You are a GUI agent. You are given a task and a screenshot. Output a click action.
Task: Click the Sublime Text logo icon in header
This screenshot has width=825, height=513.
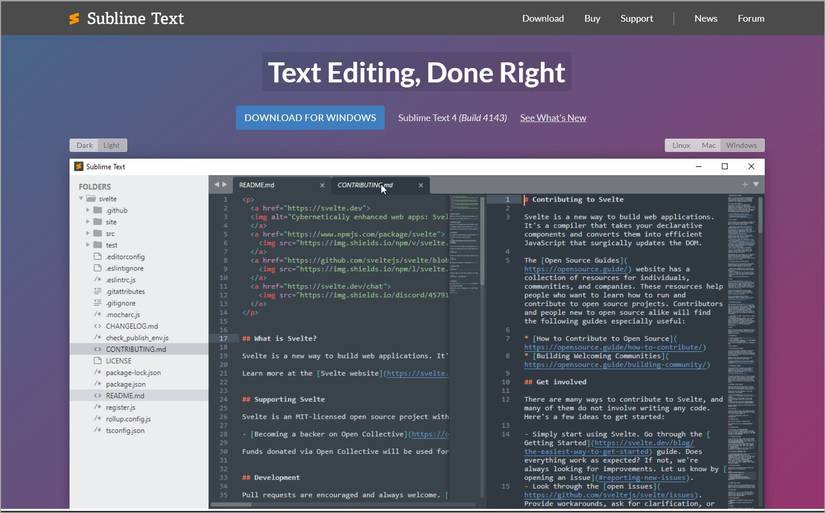pos(74,18)
